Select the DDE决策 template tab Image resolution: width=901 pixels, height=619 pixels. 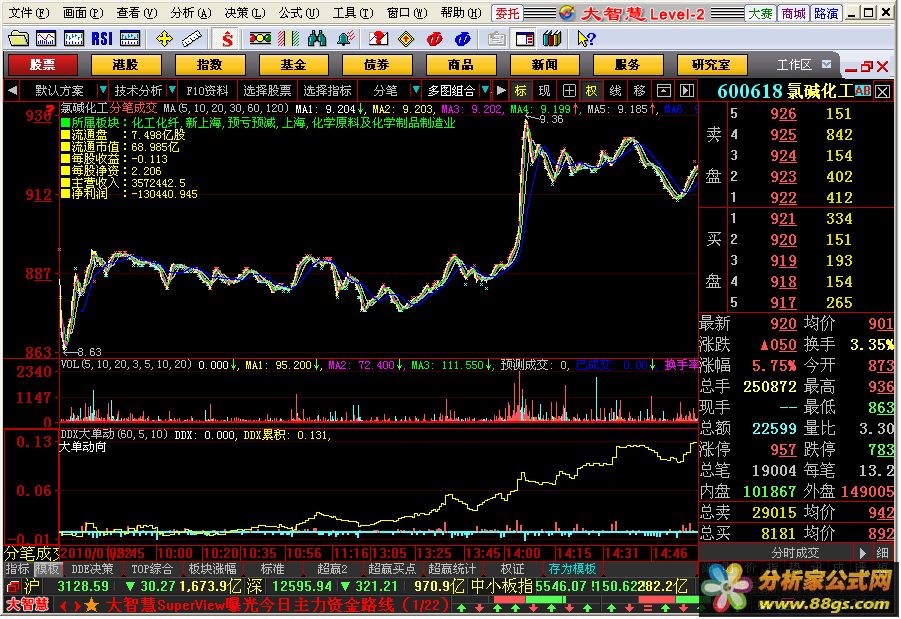click(92, 569)
